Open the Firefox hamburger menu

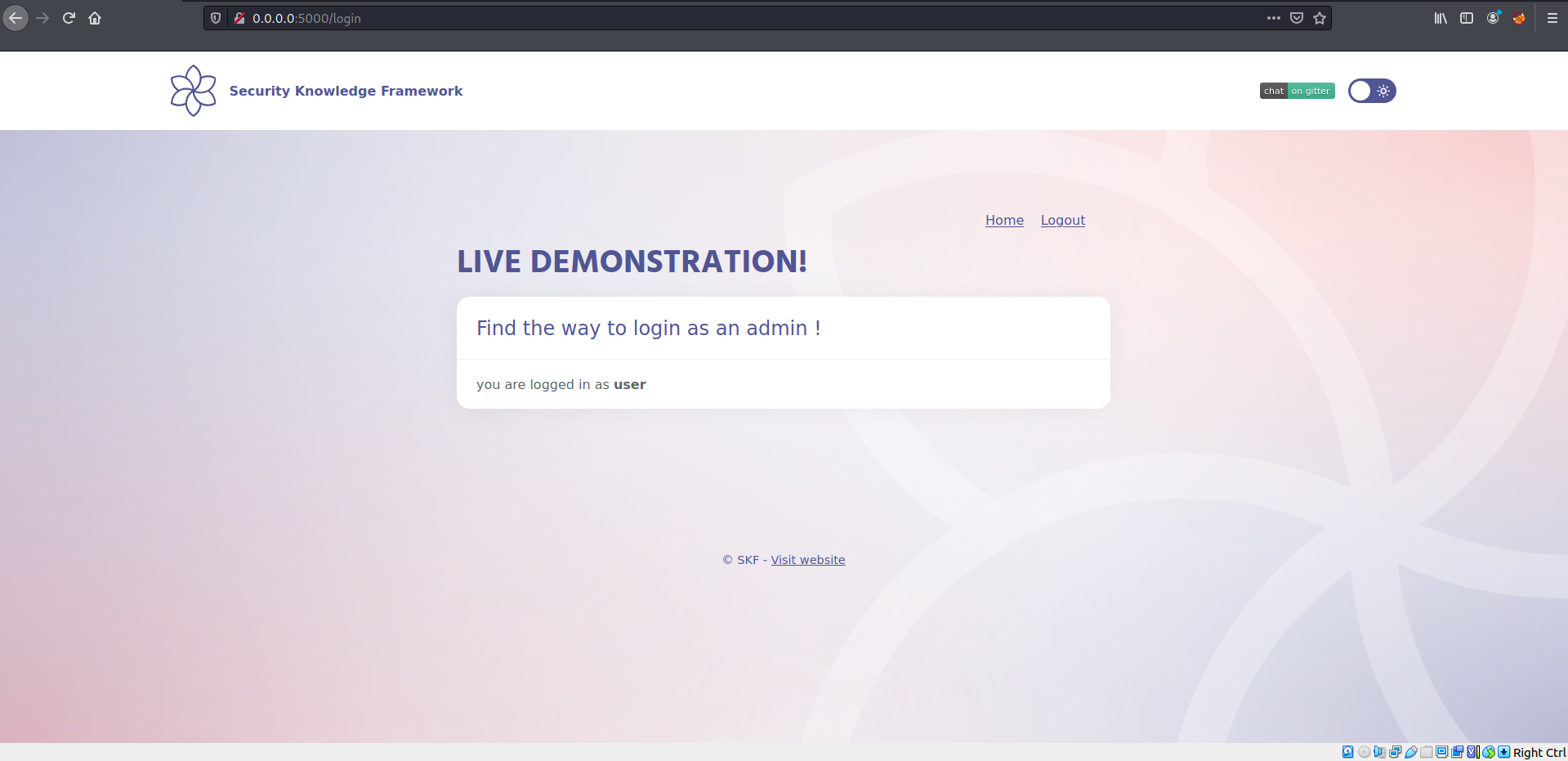click(1552, 18)
